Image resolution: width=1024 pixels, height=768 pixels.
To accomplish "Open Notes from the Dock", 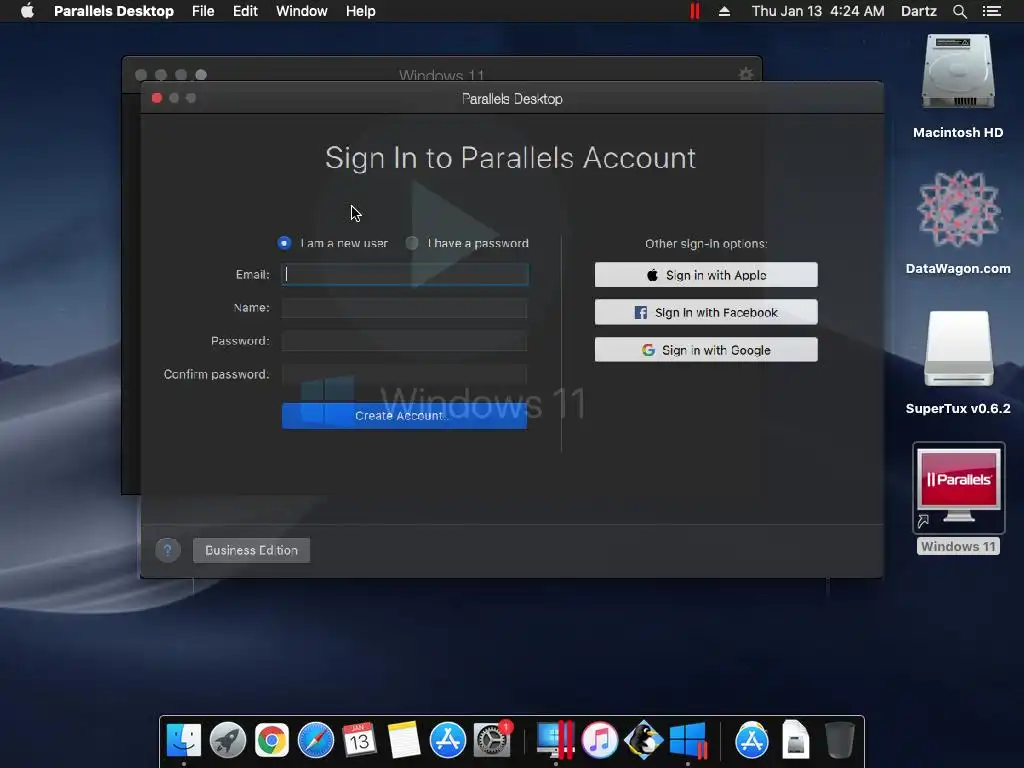I will tap(404, 741).
